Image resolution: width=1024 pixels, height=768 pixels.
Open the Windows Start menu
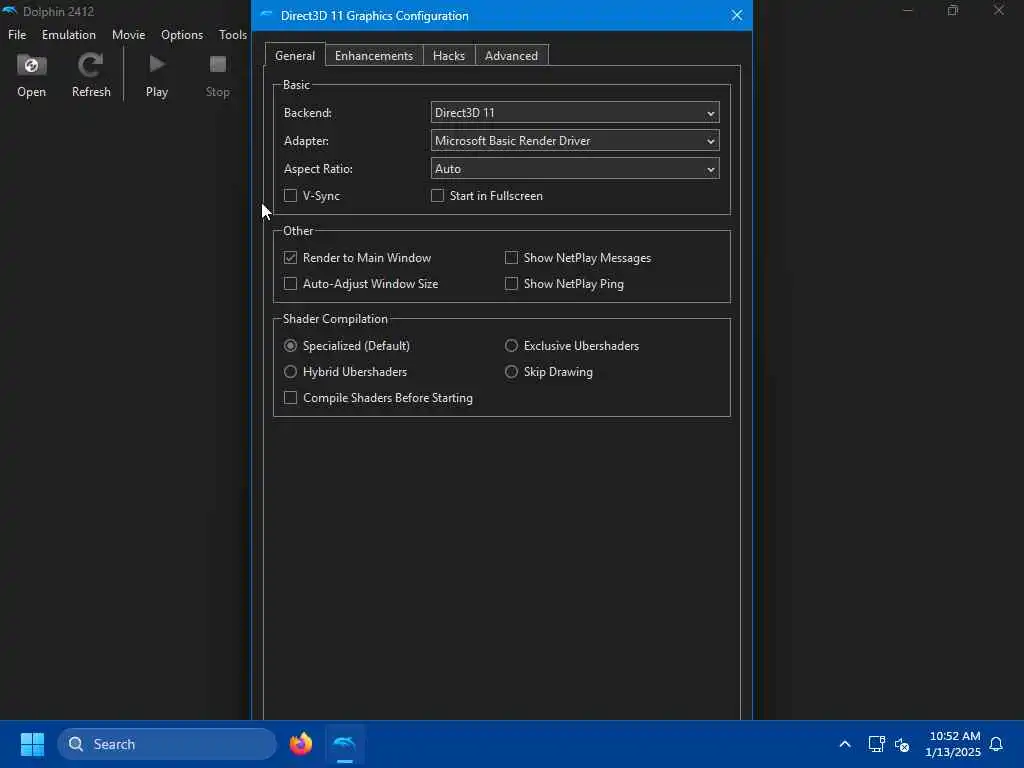tap(32, 744)
